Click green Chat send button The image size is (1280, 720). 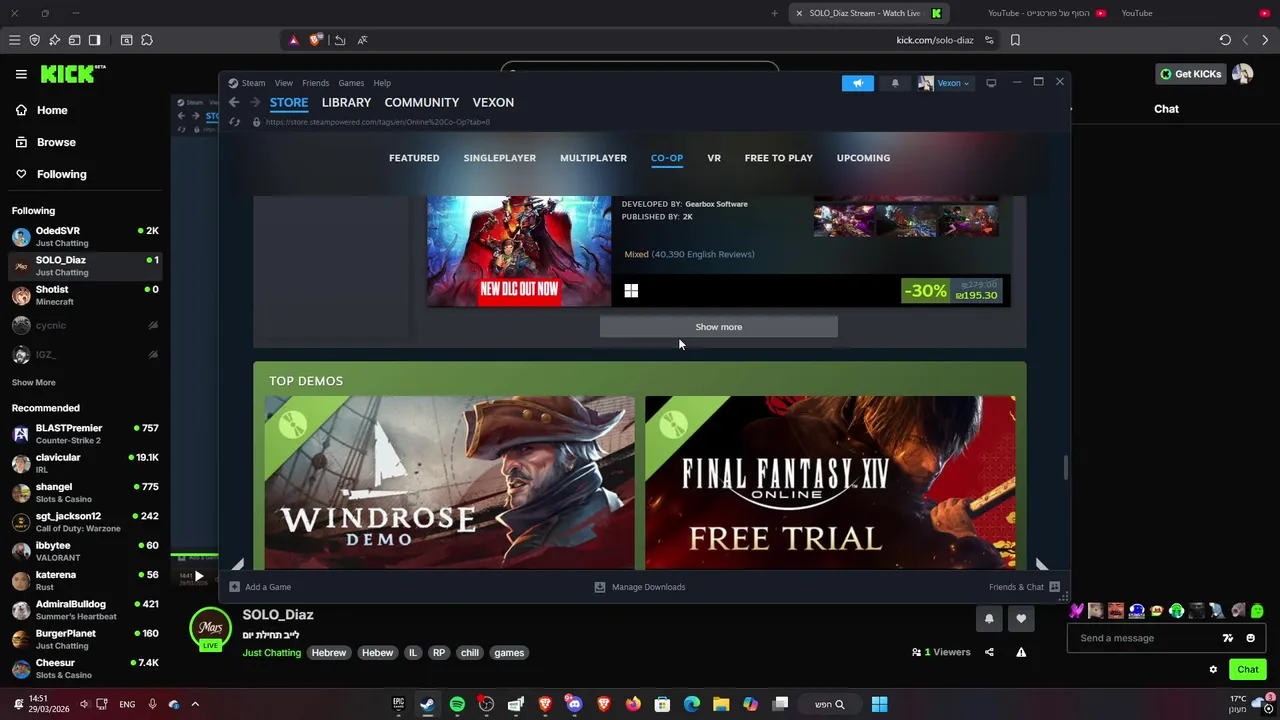(x=1248, y=669)
